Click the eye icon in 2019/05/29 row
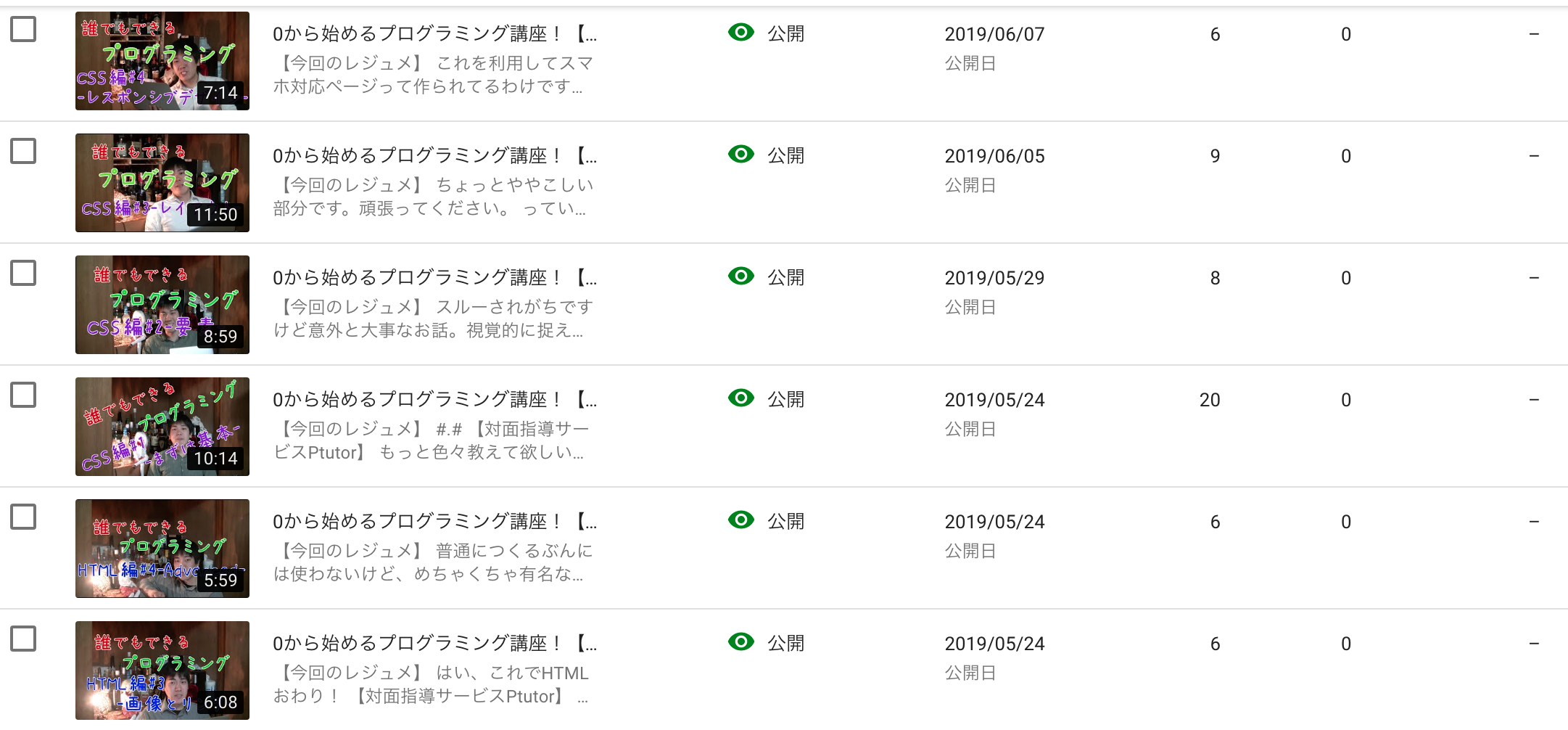The height and width of the screenshot is (730, 1568). pos(740,276)
